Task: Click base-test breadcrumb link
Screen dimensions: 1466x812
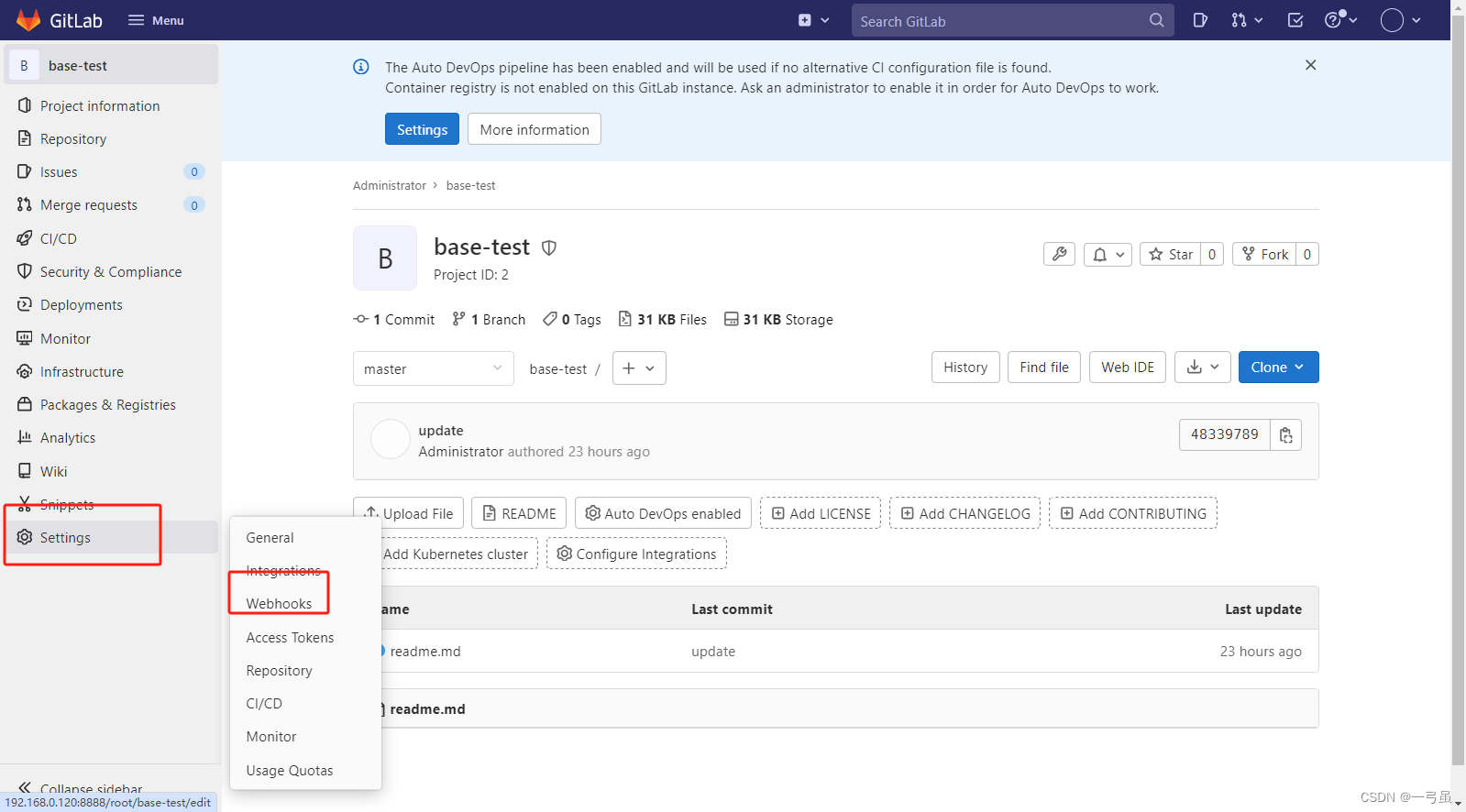Action: point(470,185)
